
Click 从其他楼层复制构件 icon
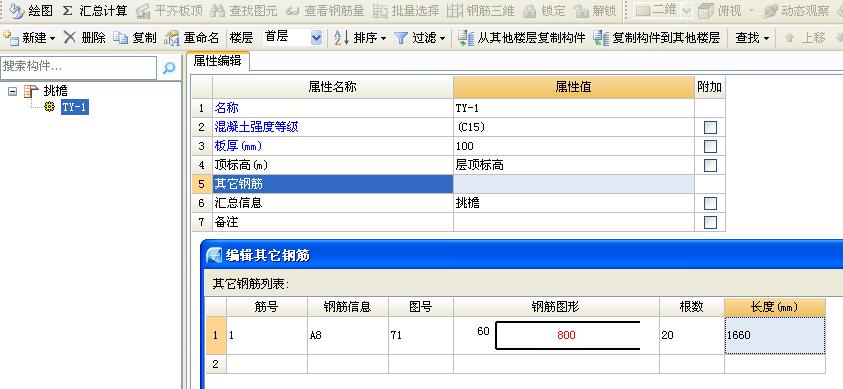(465, 38)
